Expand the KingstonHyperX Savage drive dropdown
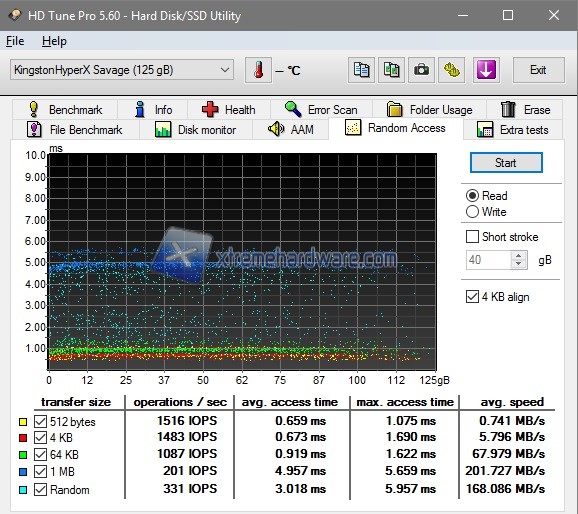Image resolution: width=578 pixels, height=514 pixels. (122, 70)
